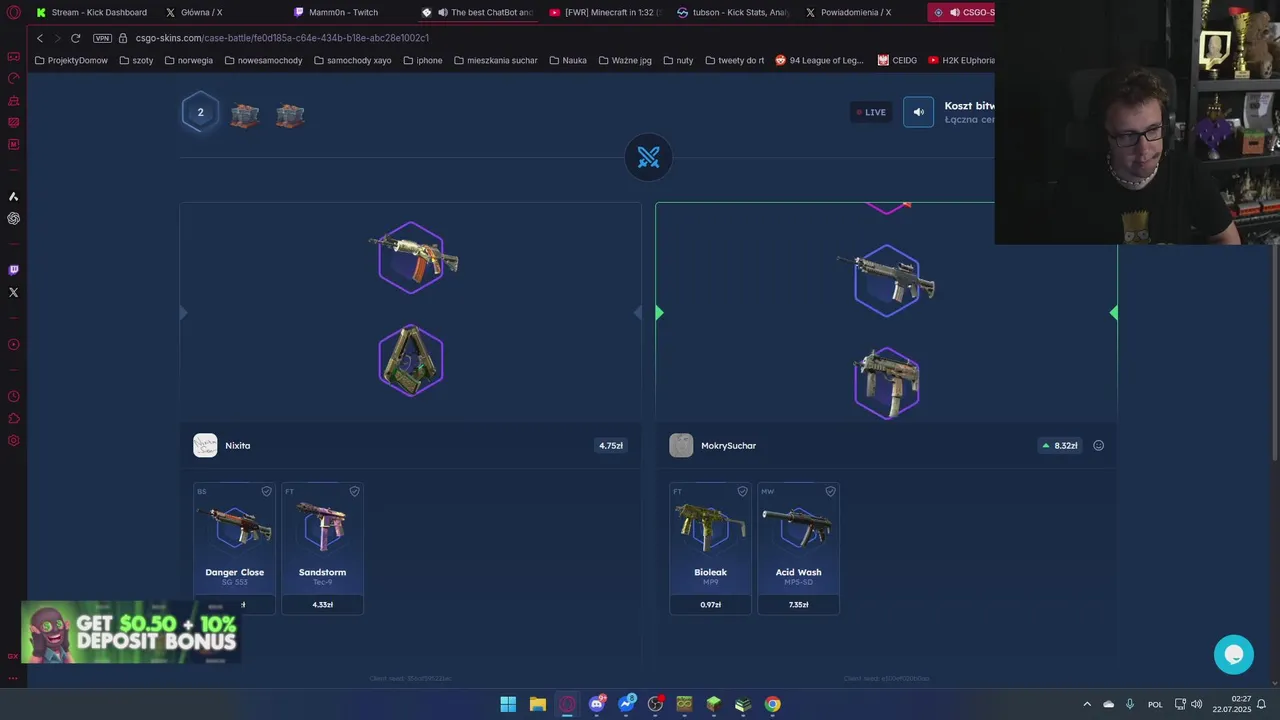This screenshot has height=720, width=1280.
Task: Open samochody xayo bookmarks folder
Action: (352, 60)
